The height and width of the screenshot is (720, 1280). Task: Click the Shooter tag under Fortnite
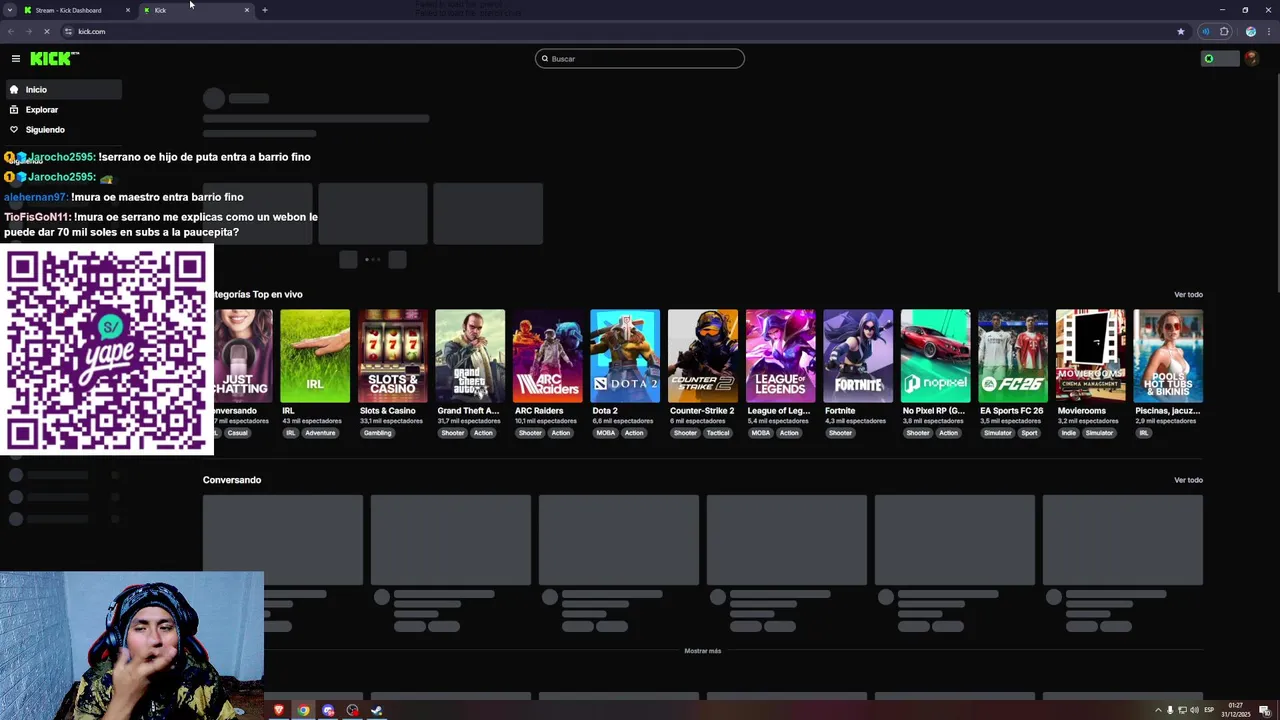(840, 433)
